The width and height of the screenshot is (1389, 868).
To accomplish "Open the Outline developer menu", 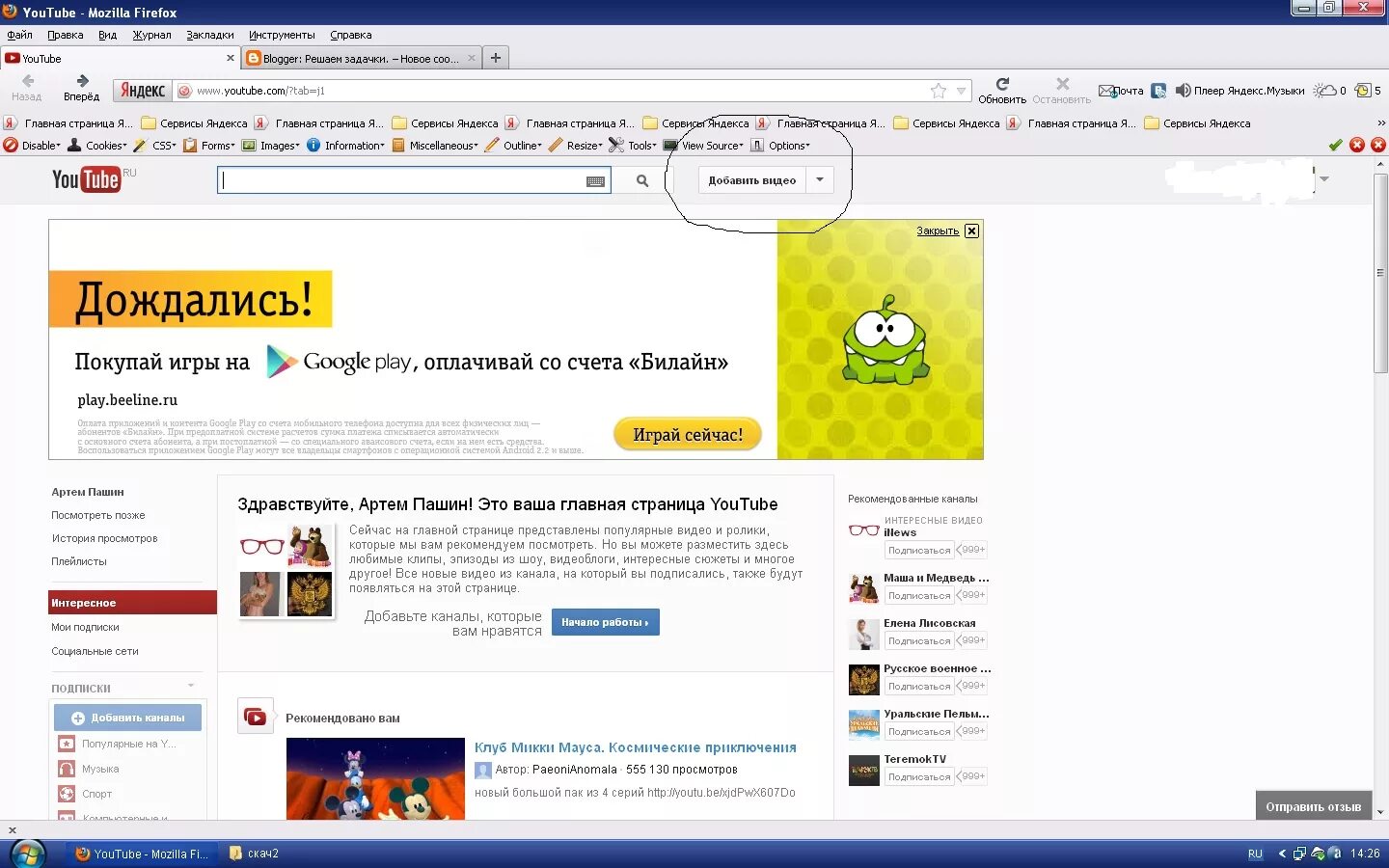I will pos(513,146).
